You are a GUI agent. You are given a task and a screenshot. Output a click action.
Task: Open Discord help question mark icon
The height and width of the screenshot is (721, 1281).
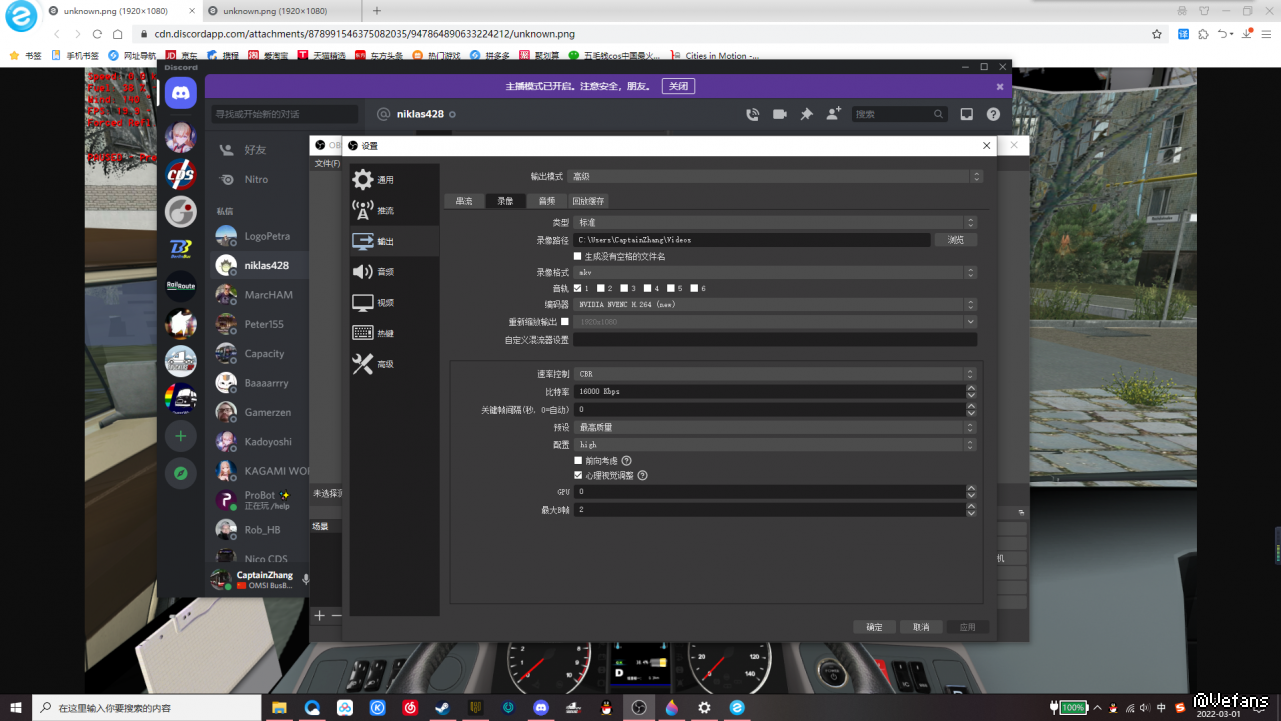click(993, 114)
